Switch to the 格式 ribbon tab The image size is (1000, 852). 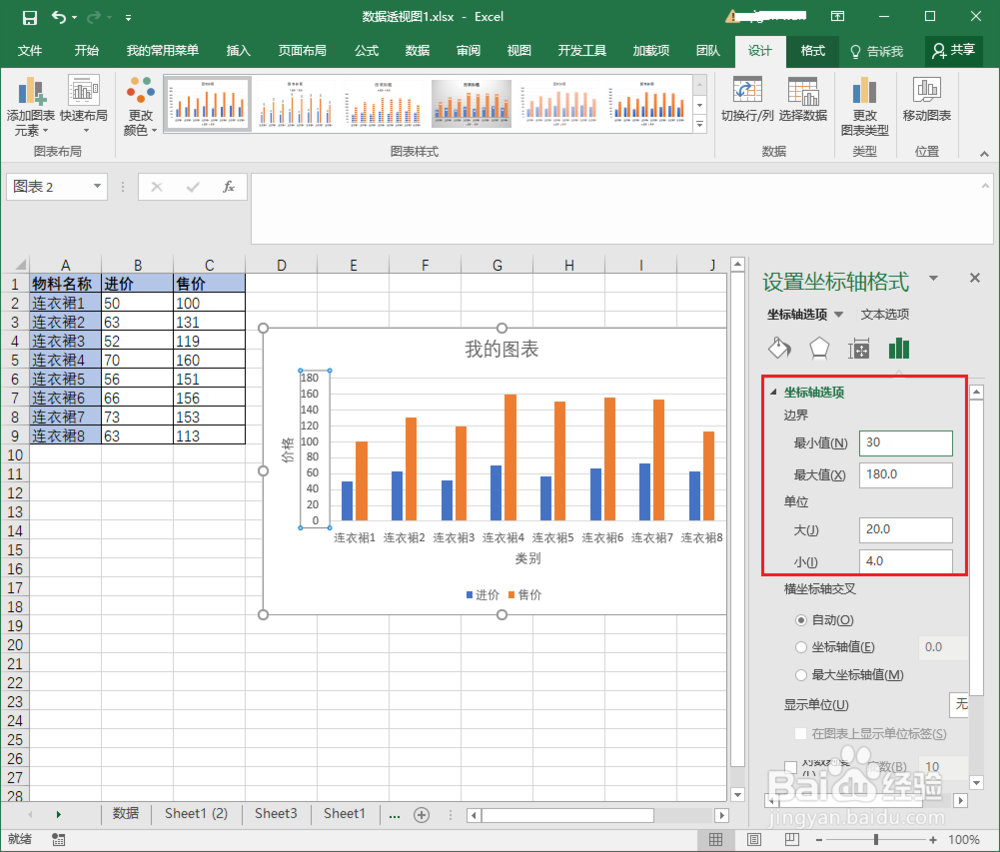tap(812, 51)
